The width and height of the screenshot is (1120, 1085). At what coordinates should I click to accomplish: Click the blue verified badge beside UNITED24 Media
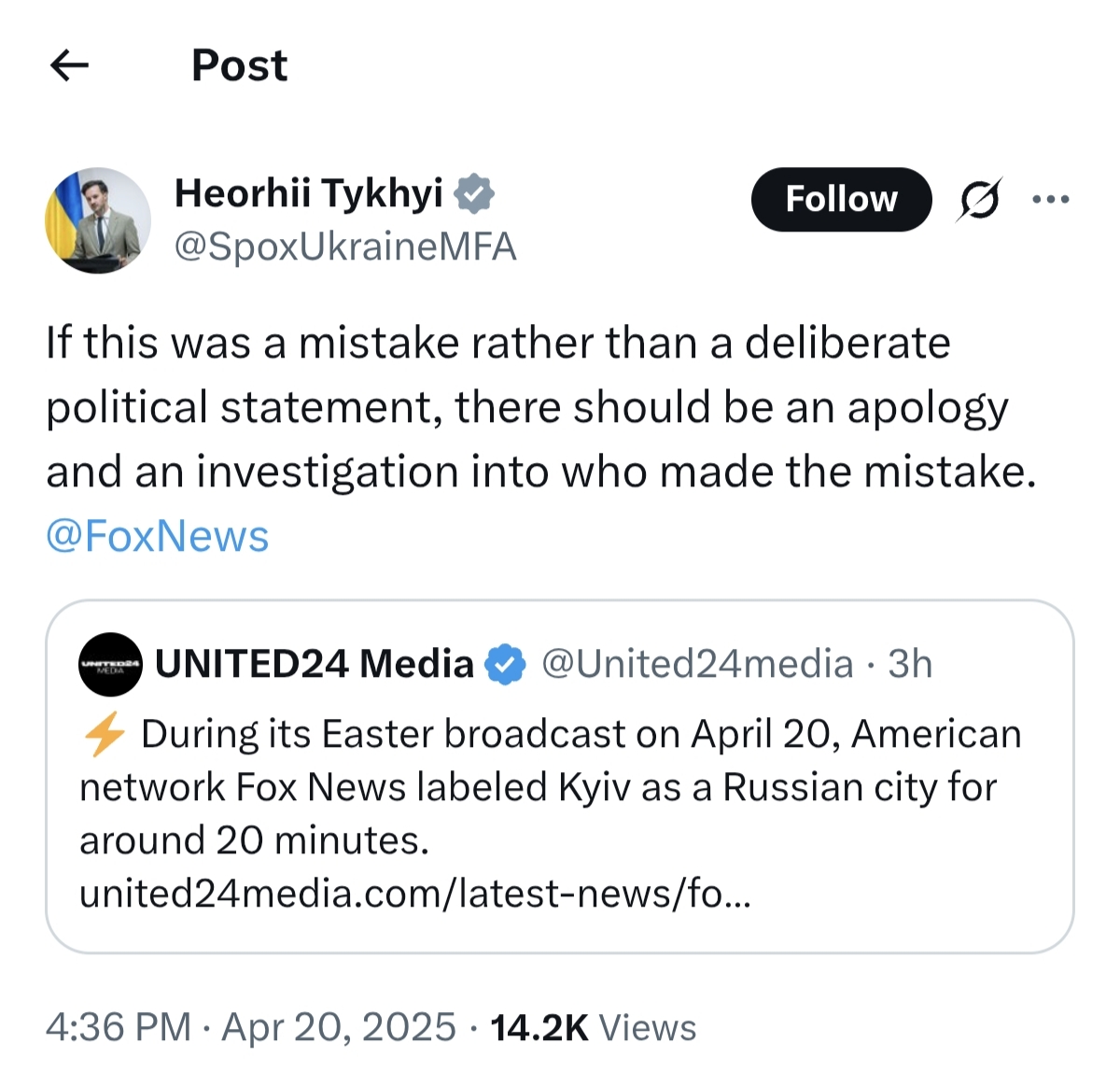click(x=505, y=664)
